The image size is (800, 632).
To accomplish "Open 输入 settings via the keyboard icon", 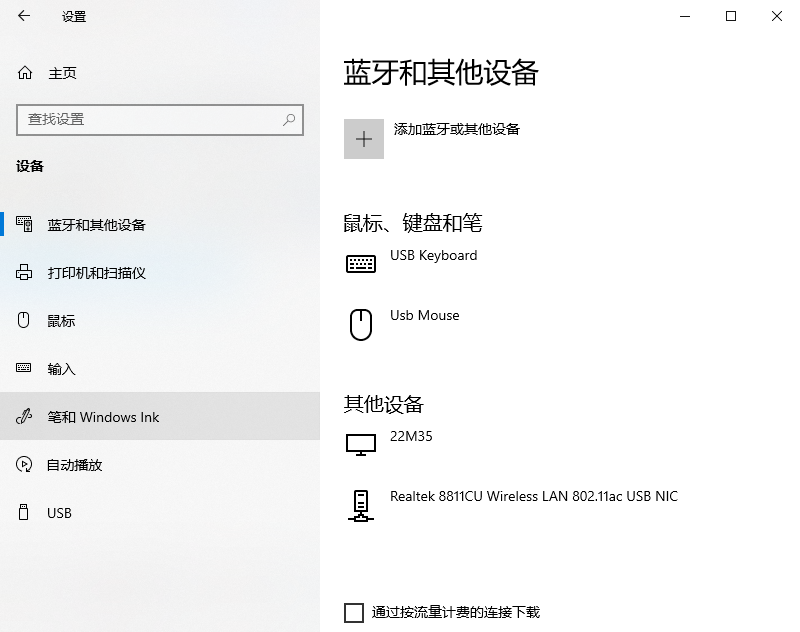I will coord(24,368).
